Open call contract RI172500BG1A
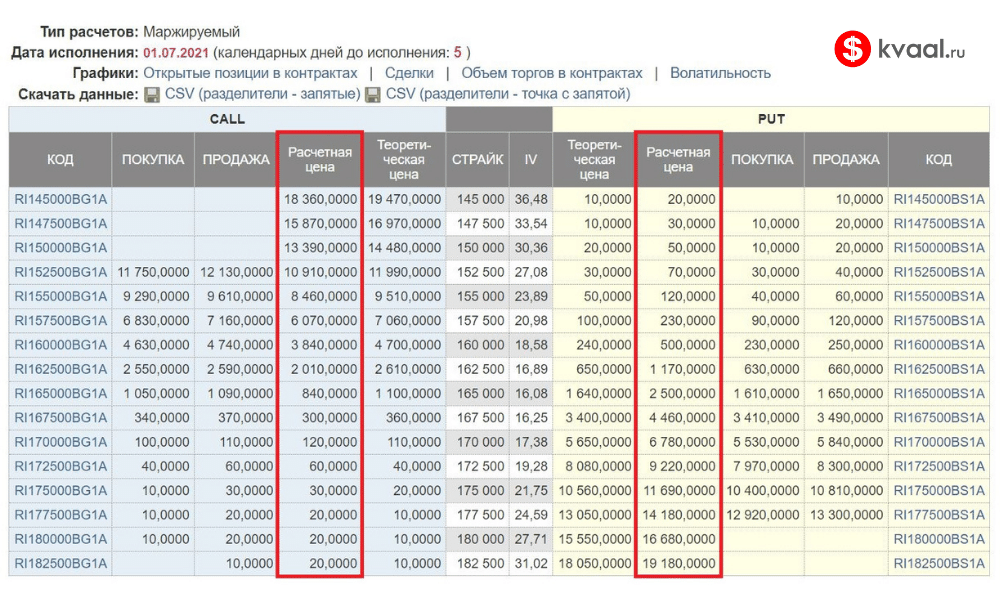The image size is (1000, 600). coord(61,466)
